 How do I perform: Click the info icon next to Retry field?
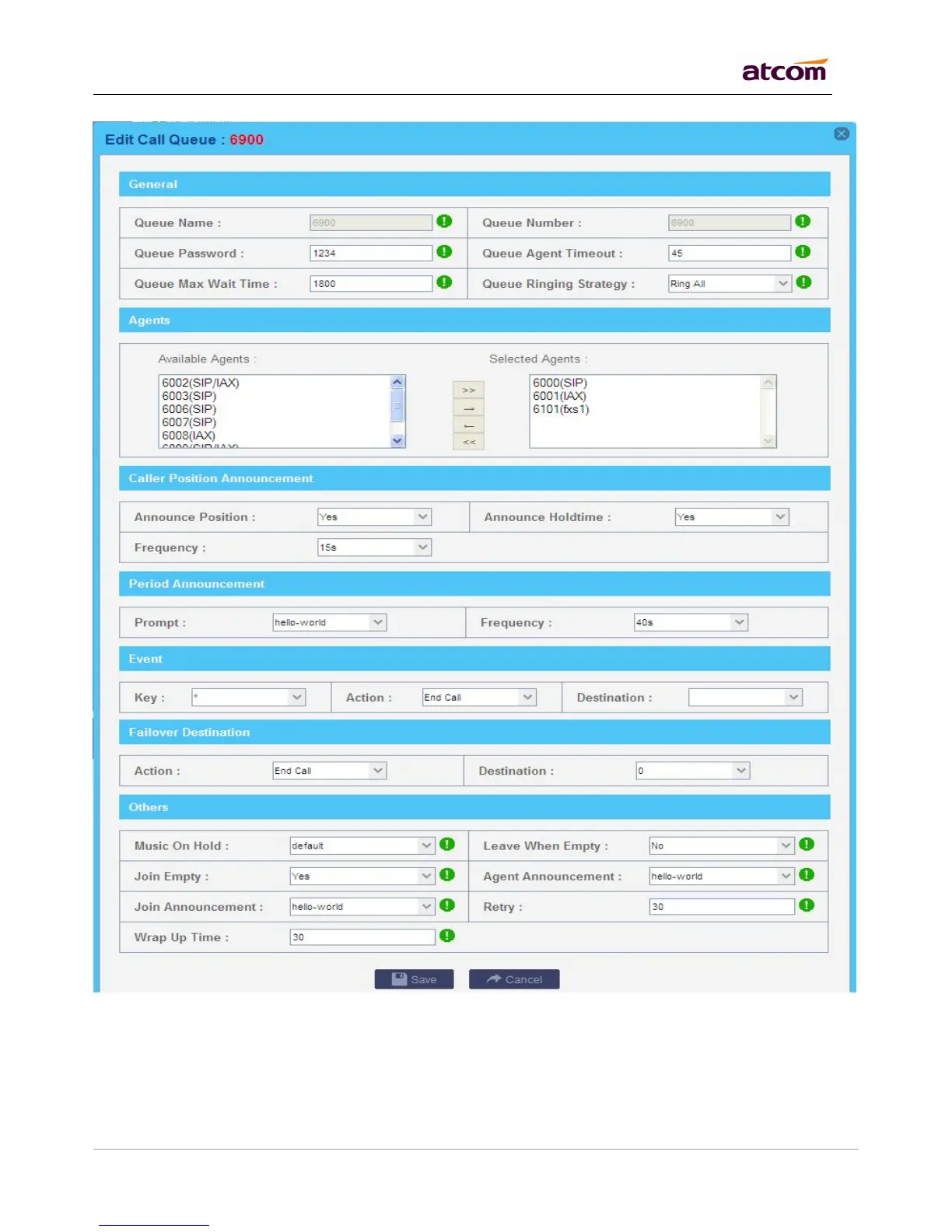(807, 905)
